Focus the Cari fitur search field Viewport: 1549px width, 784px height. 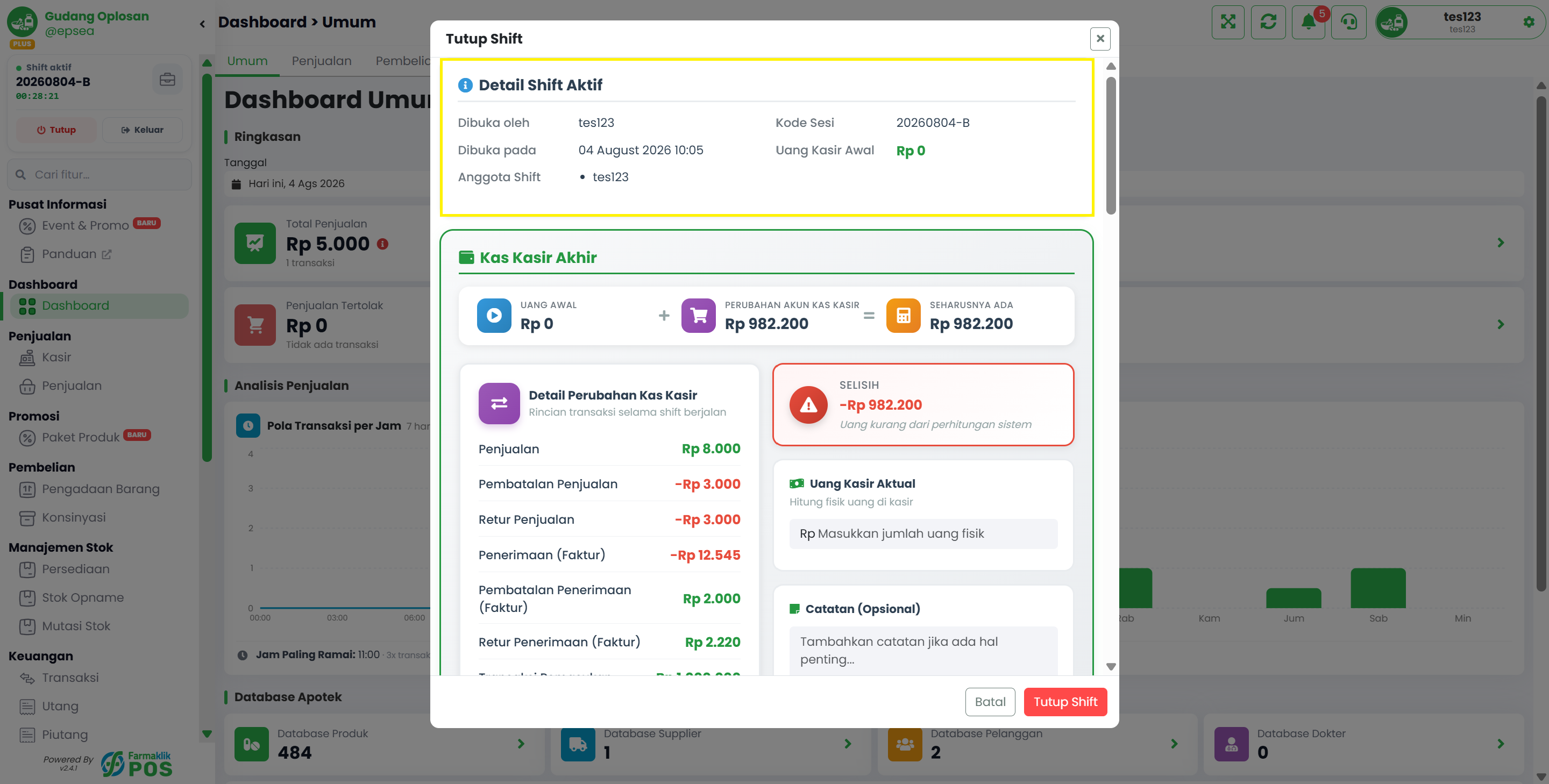pos(100,174)
